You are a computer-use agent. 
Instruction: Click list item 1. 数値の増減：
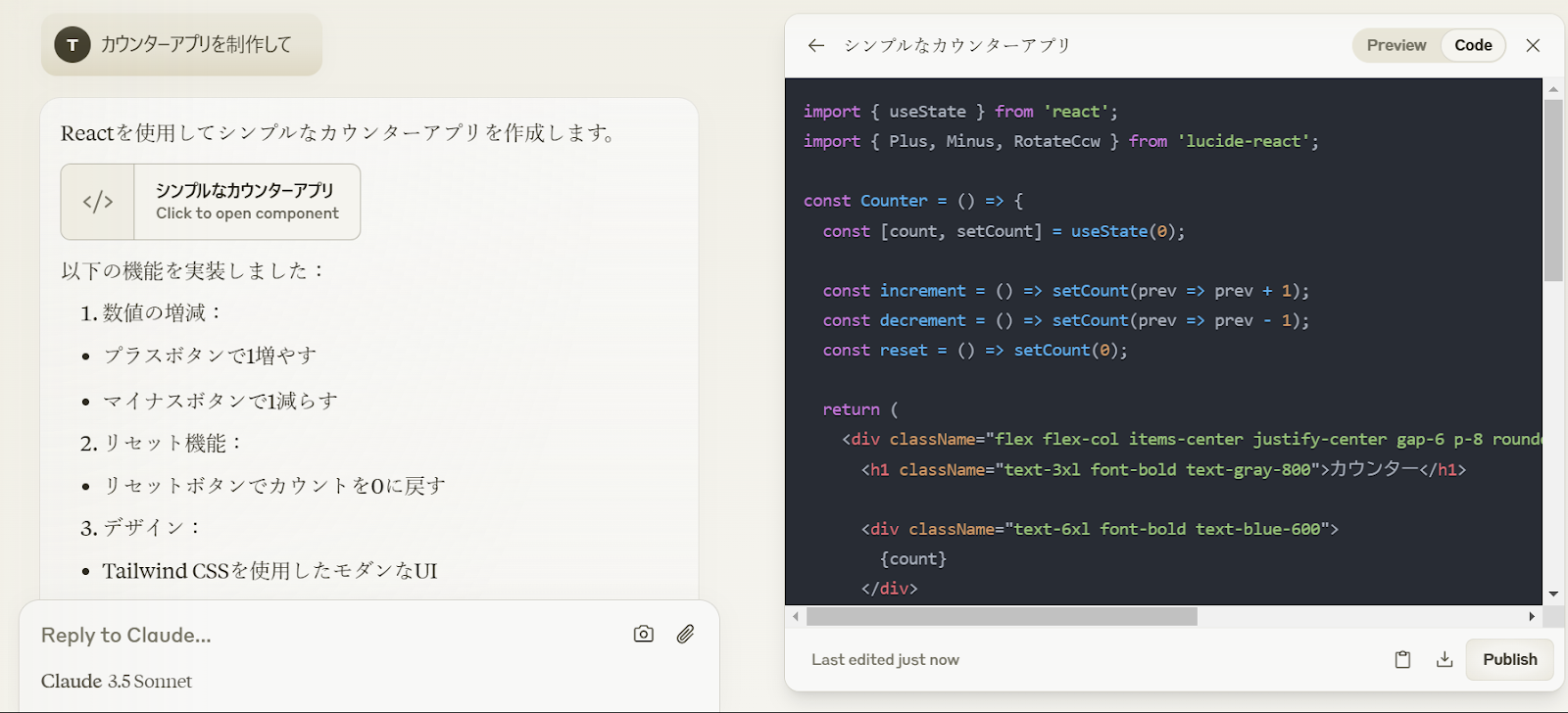pyautogui.click(x=153, y=312)
